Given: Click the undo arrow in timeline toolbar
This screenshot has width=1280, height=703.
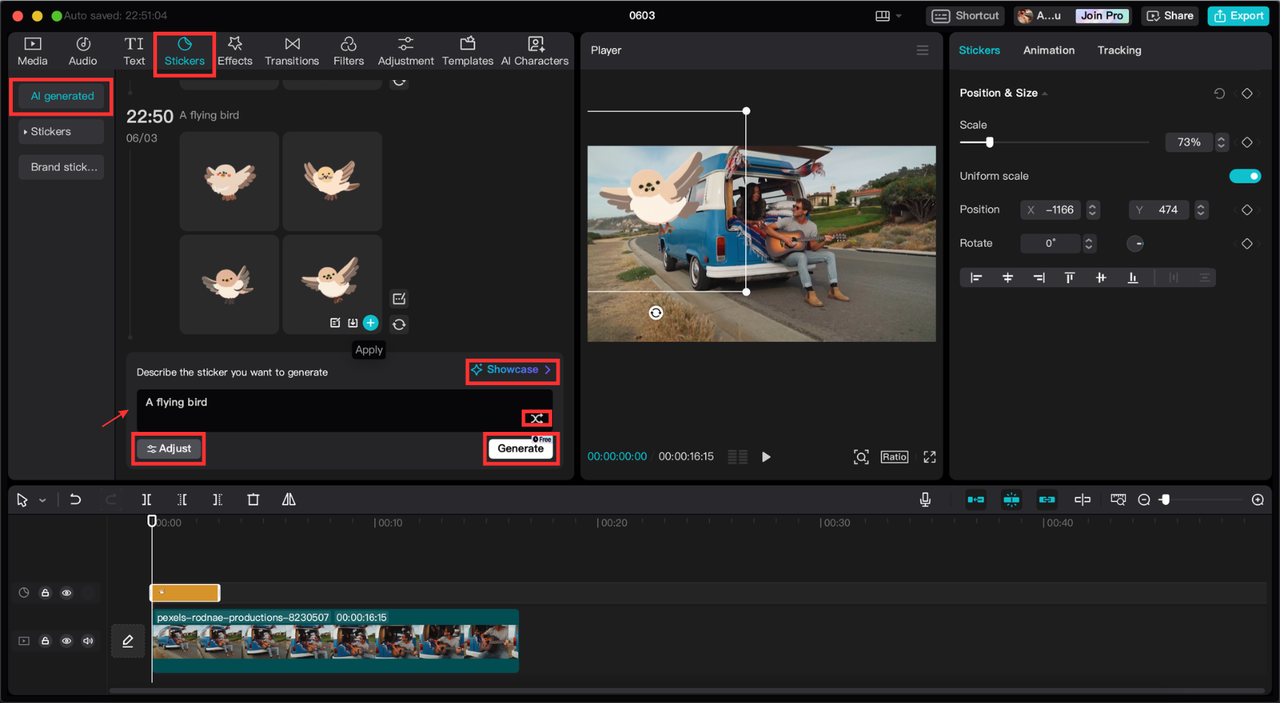Looking at the screenshot, I should pyautogui.click(x=75, y=499).
